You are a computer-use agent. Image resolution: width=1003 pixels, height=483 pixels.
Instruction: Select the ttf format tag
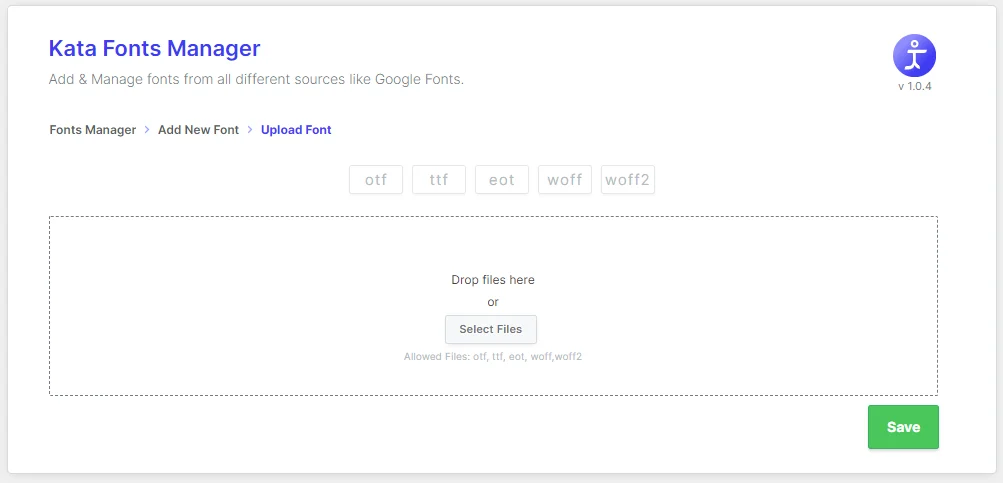coord(439,180)
